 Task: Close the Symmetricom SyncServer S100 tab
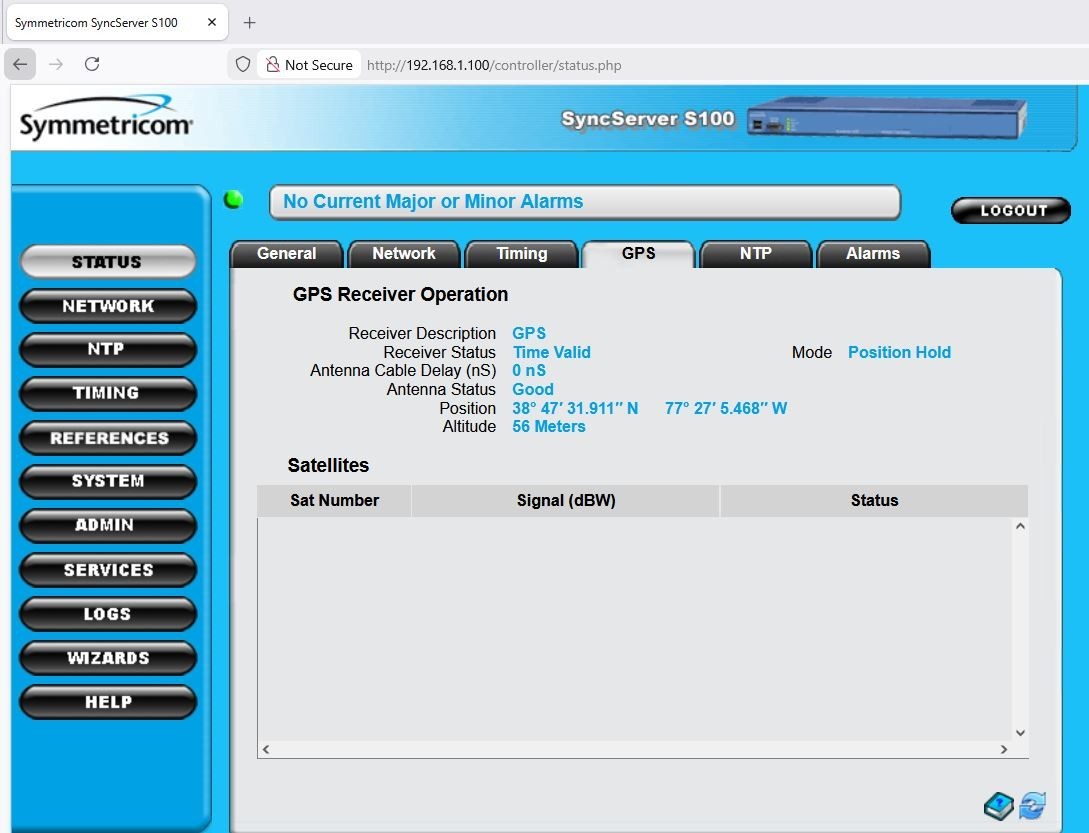click(x=212, y=22)
